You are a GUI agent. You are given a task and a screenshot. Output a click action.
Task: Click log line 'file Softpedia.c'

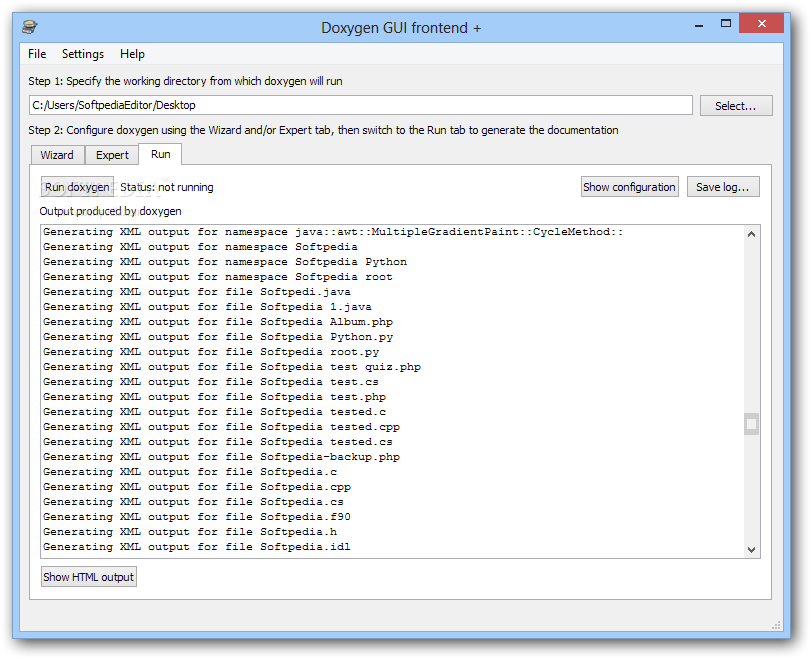tap(190, 472)
